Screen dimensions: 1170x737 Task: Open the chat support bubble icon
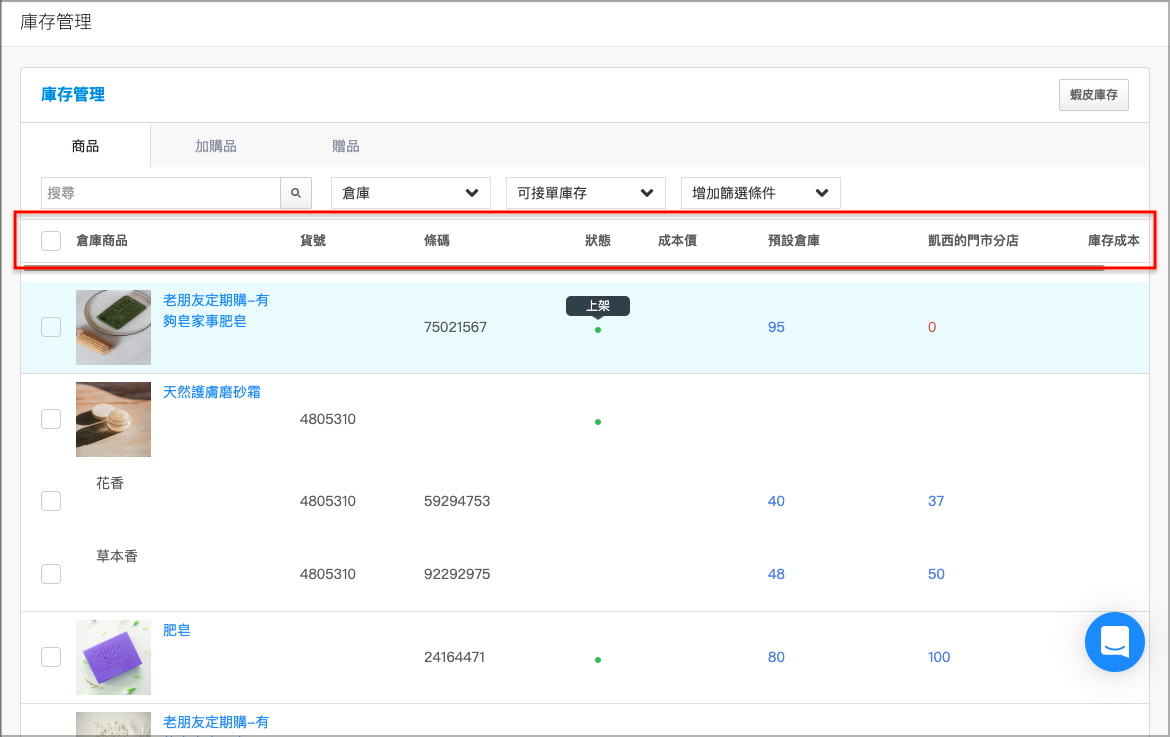pos(1114,642)
